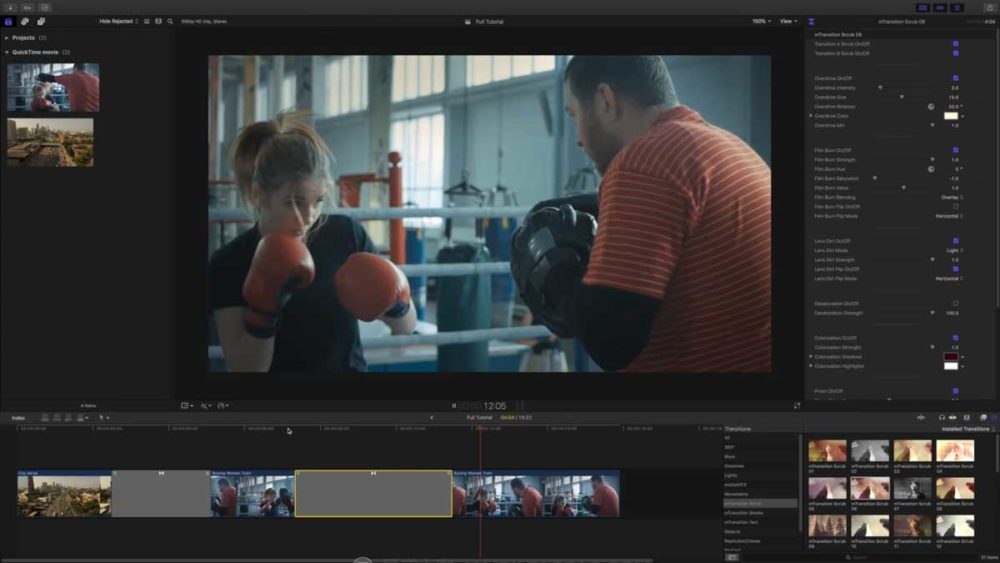The height and width of the screenshot is (563, 1000).
Task: Open the viewer View dropdown menu
Action: (788, 21)
